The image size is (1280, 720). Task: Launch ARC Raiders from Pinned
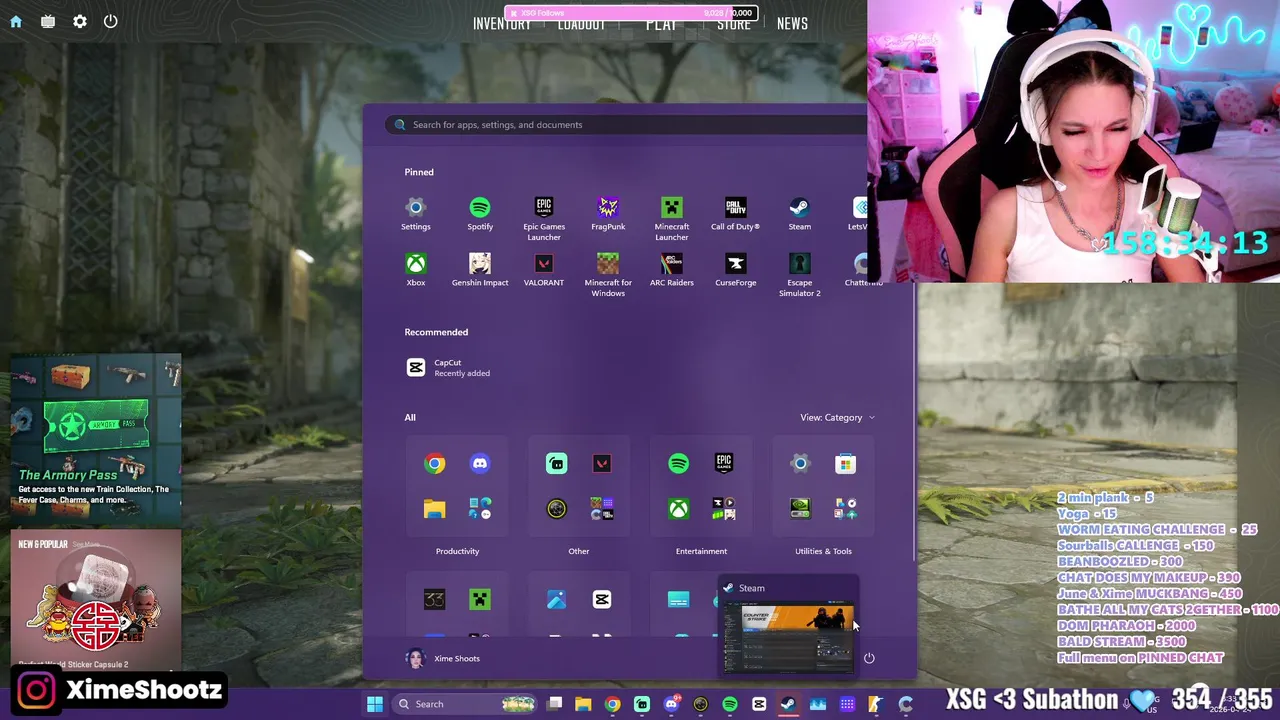(672, 270)
